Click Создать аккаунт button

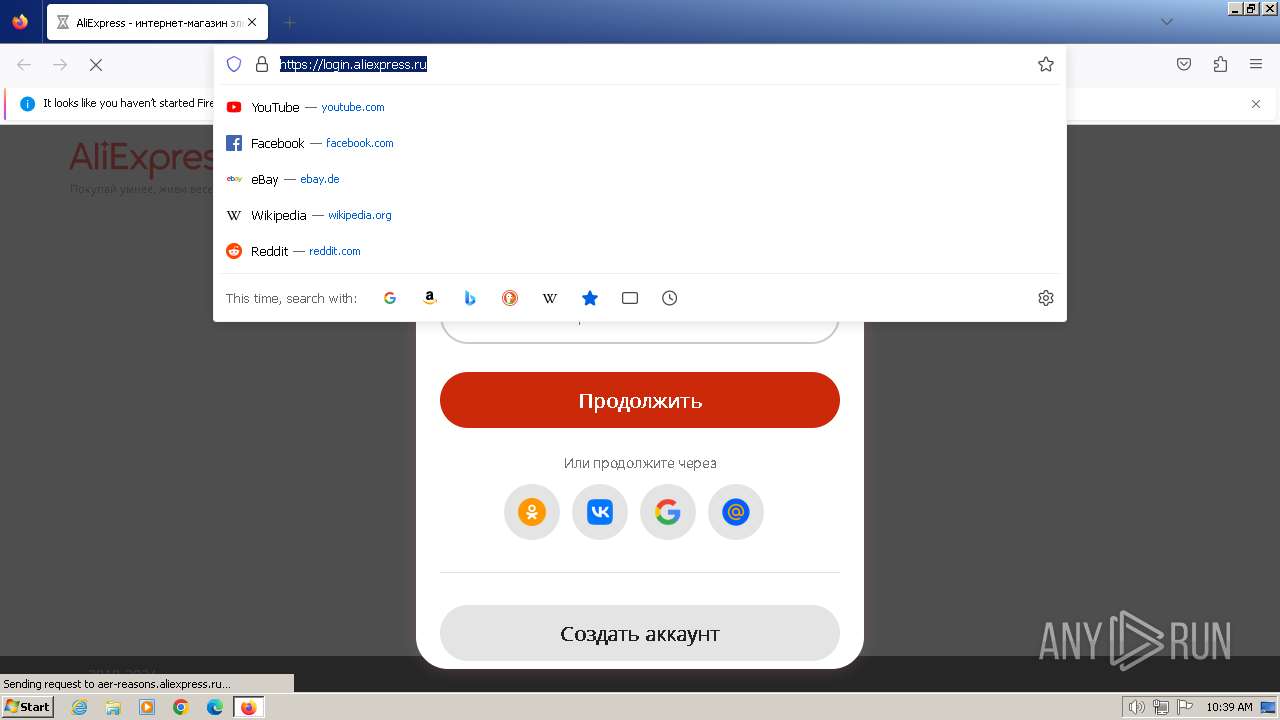point(640,633)
